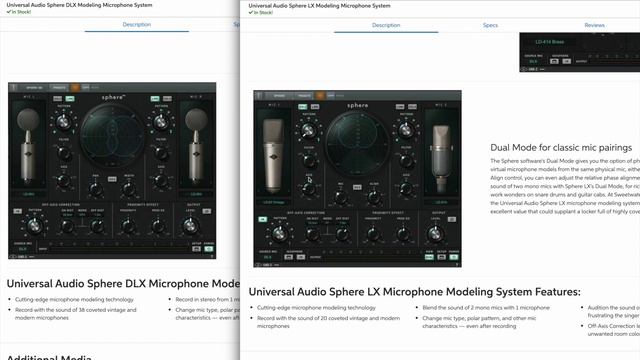Click the Proximity knob in LX plugin
The height and width of the screenshot is (360, 640).
point(373,234)
